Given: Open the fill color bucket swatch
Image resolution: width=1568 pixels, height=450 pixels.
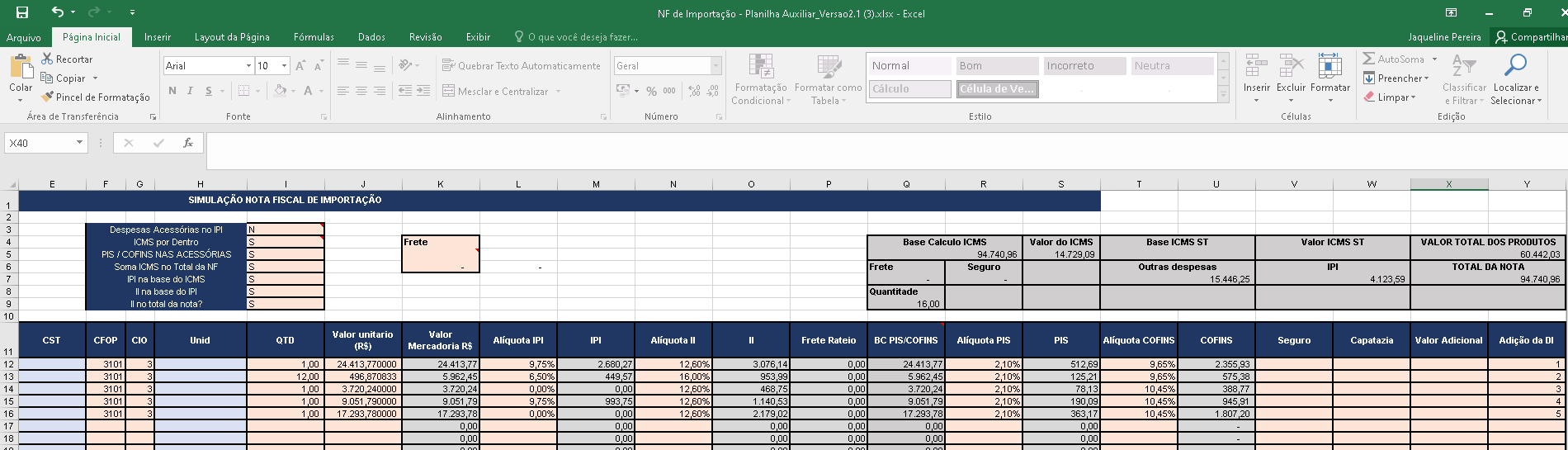Looking at the screenshot, I should click(x=281, y=91).
